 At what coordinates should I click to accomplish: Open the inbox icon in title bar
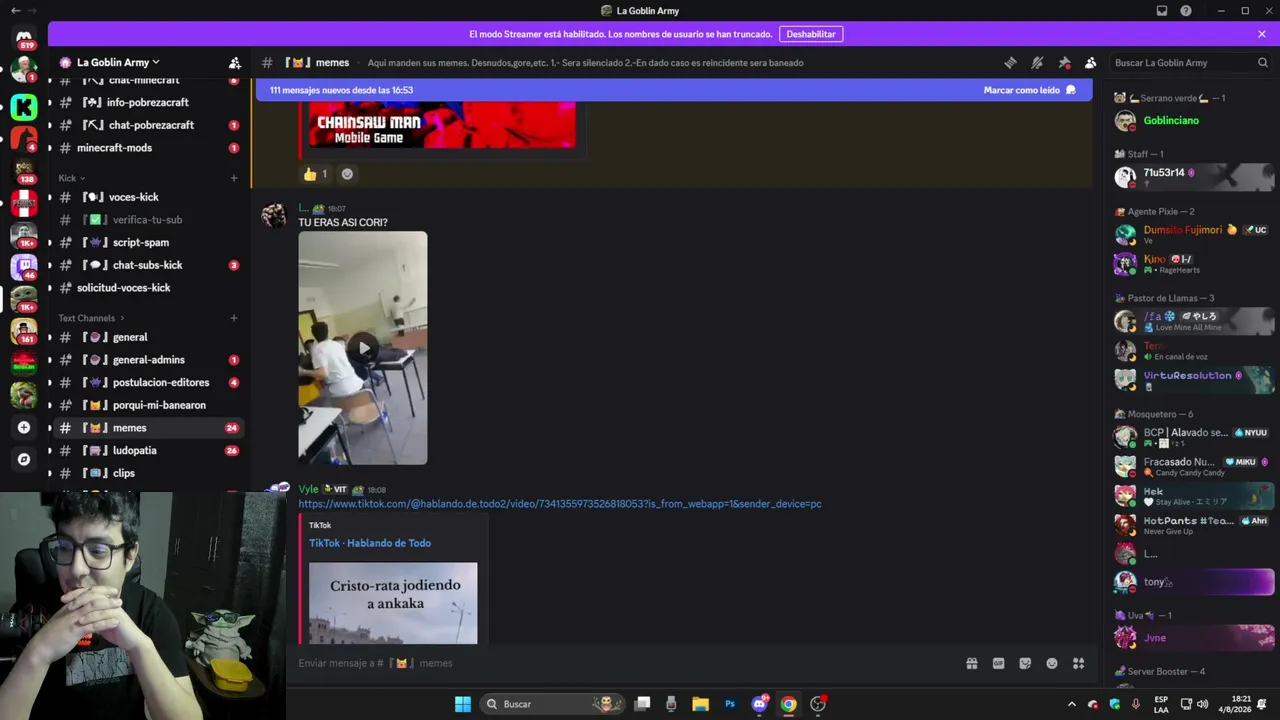pos(1162,11)
